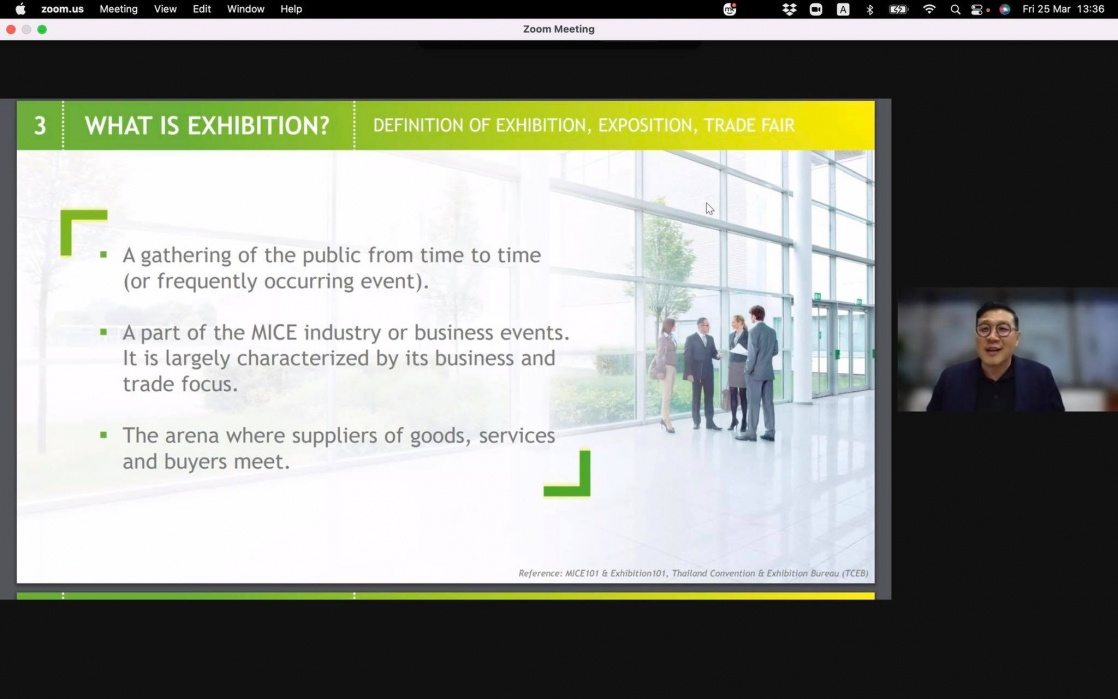Open Control Center
This screenshot has height=699, width=1118.
979,9
